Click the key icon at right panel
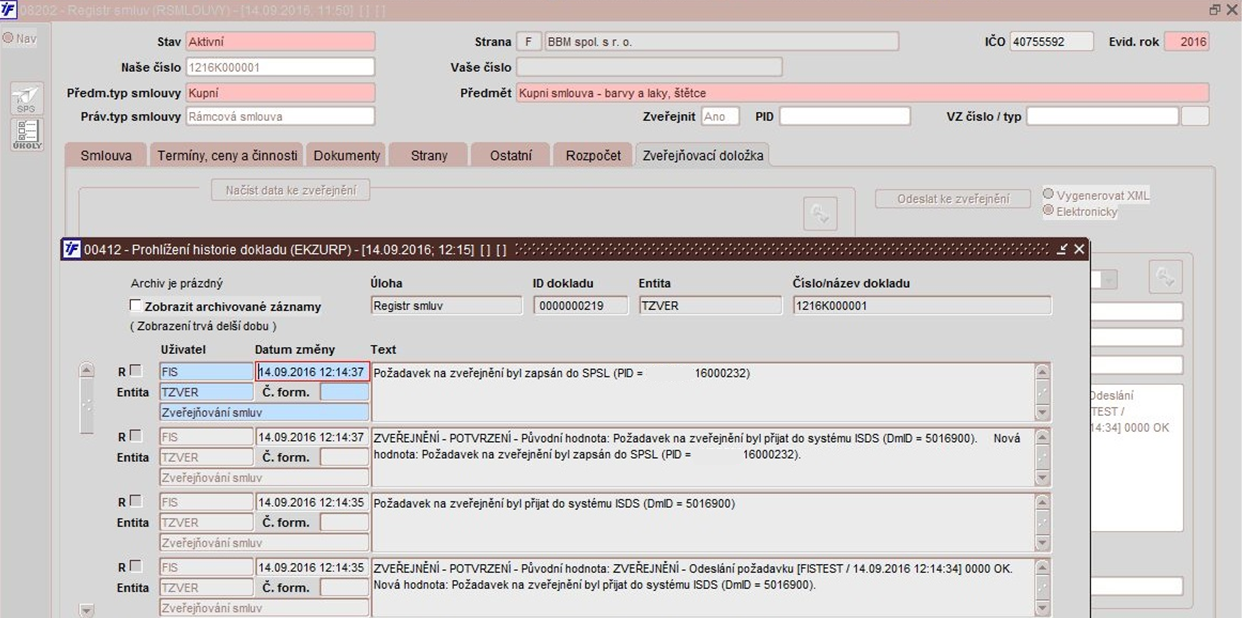This screenshot has height=618, width=1242. [1166, 275]
